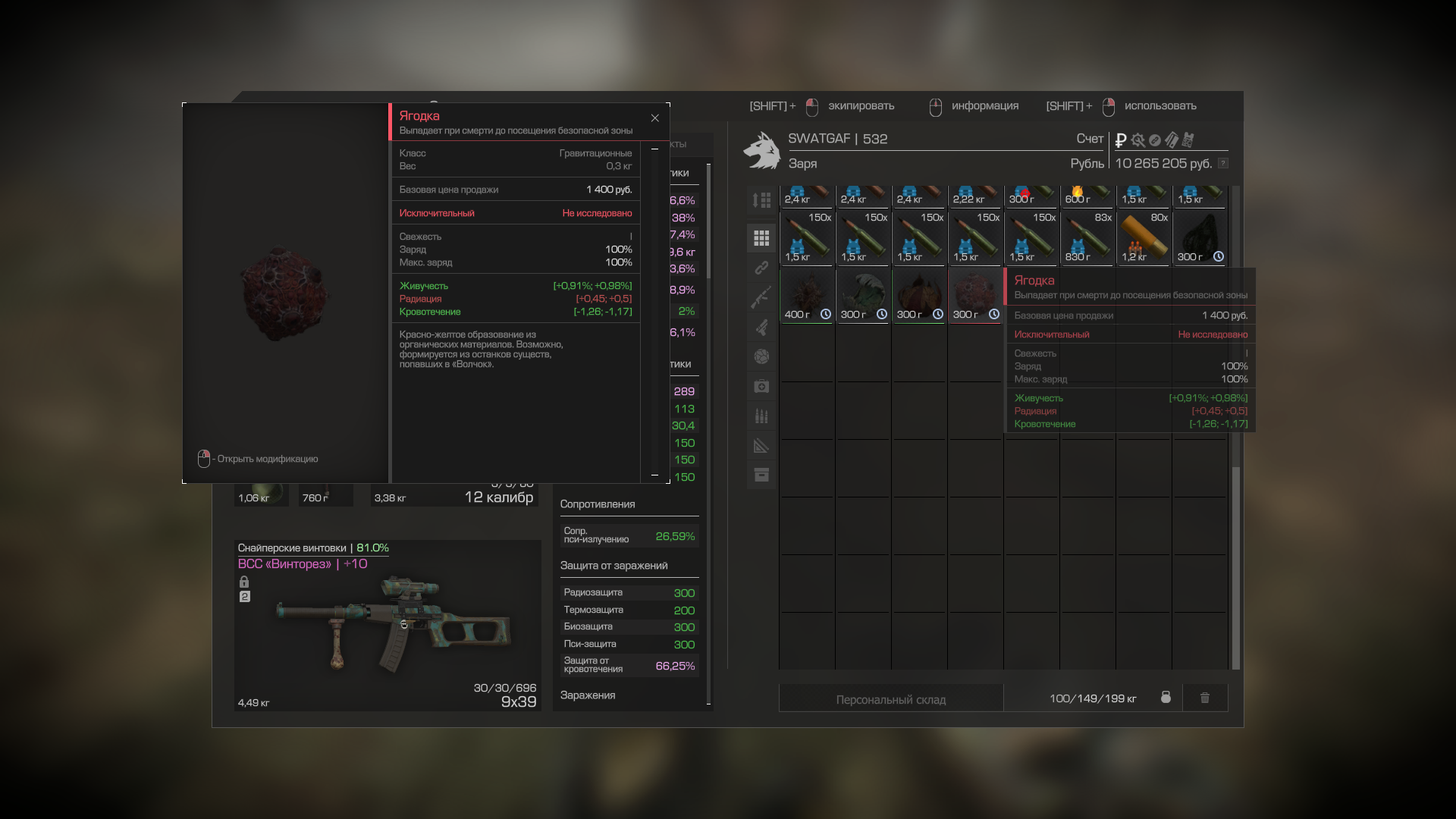Click the sort inventory icon

click(x=761, y=200)
